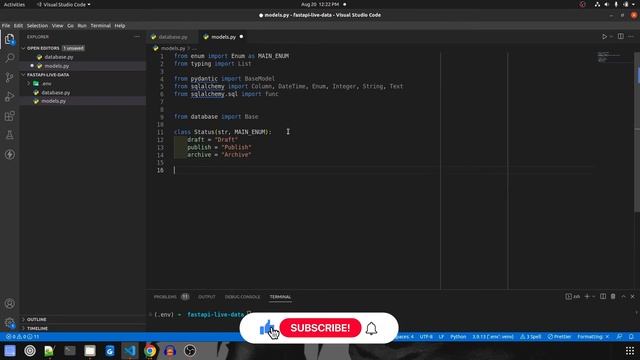Click the feedback icon in status bar
Image resolution: width=640 pixels, height=360 pixels.
point(619,337)
